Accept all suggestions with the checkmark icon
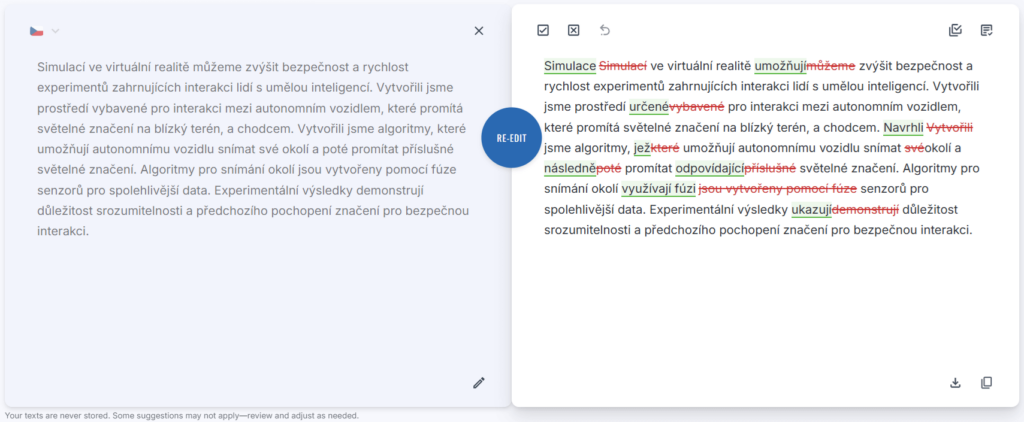The width and height of the screenshot is (1024, 422). 543,31
